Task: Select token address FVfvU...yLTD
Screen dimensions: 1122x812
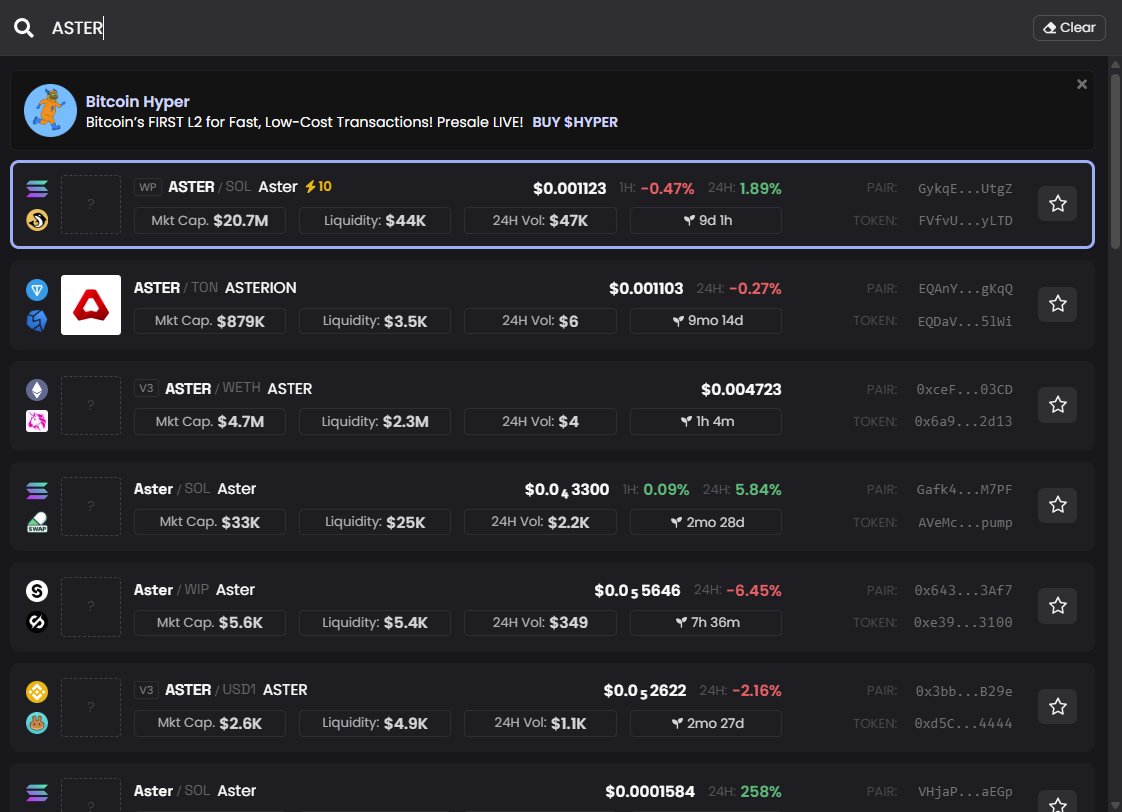Action: point(965,220)
